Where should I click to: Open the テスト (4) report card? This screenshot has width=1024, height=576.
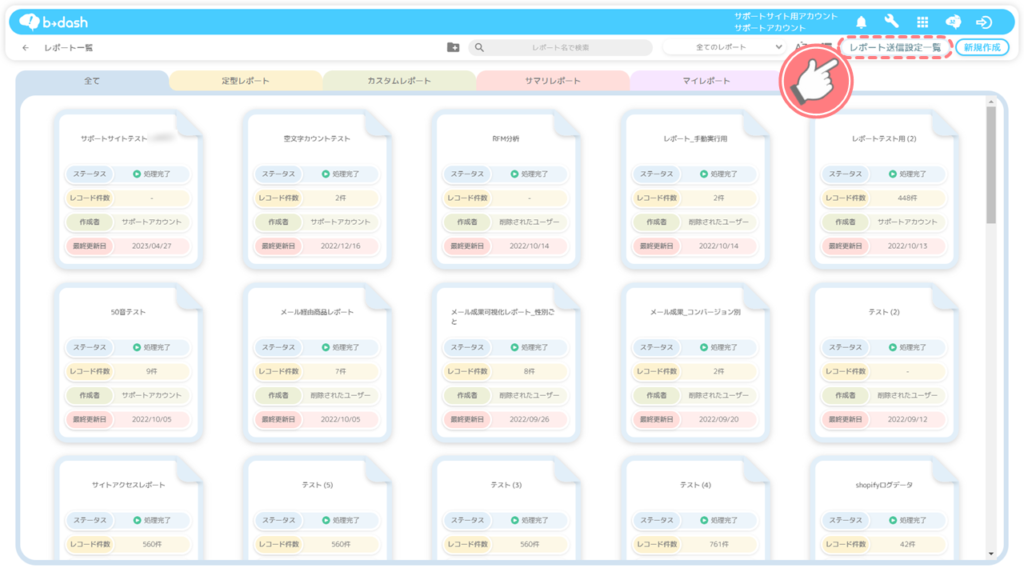pos(696,509)
